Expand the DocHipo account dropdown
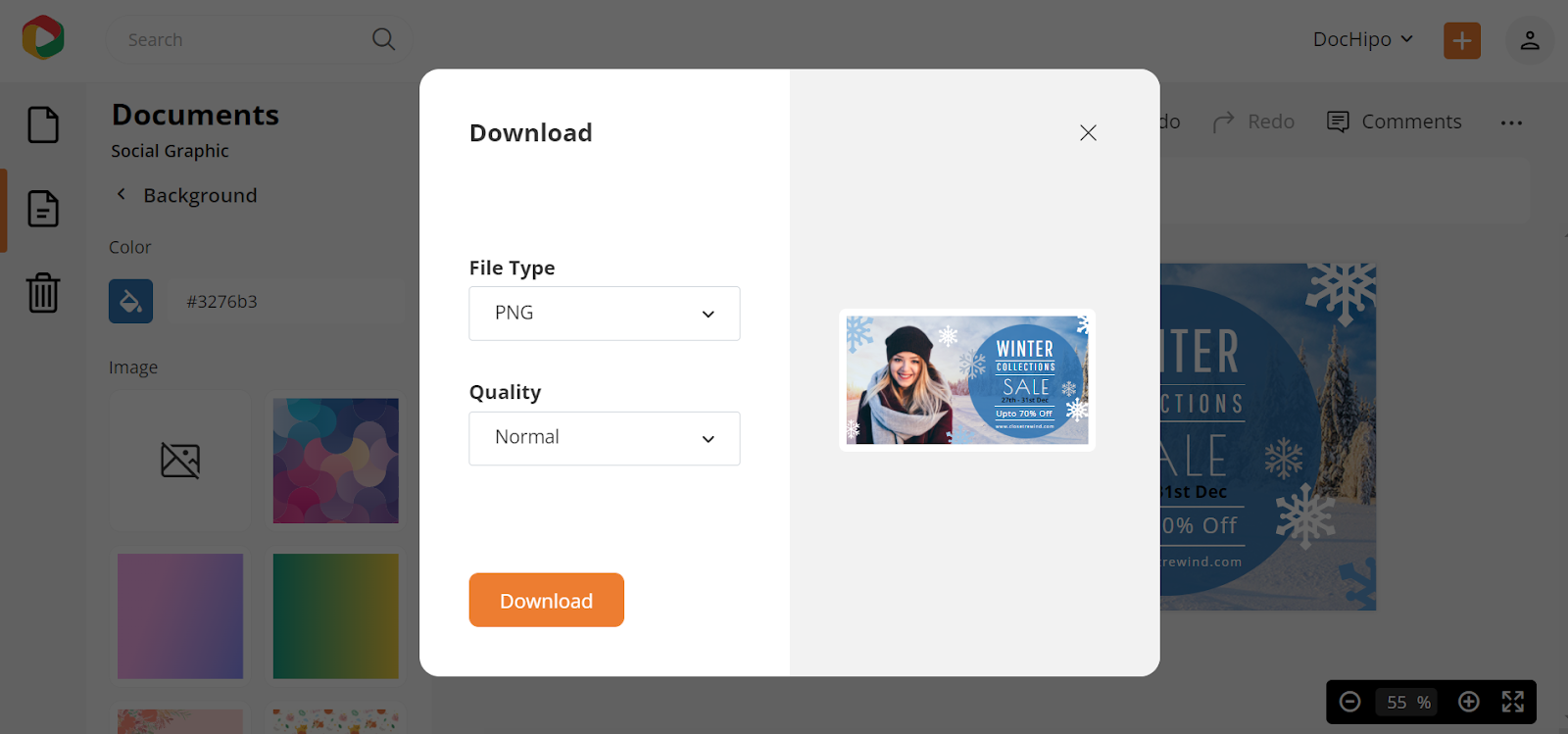Screen dimensions: 1568x734 click(1363, 39)
